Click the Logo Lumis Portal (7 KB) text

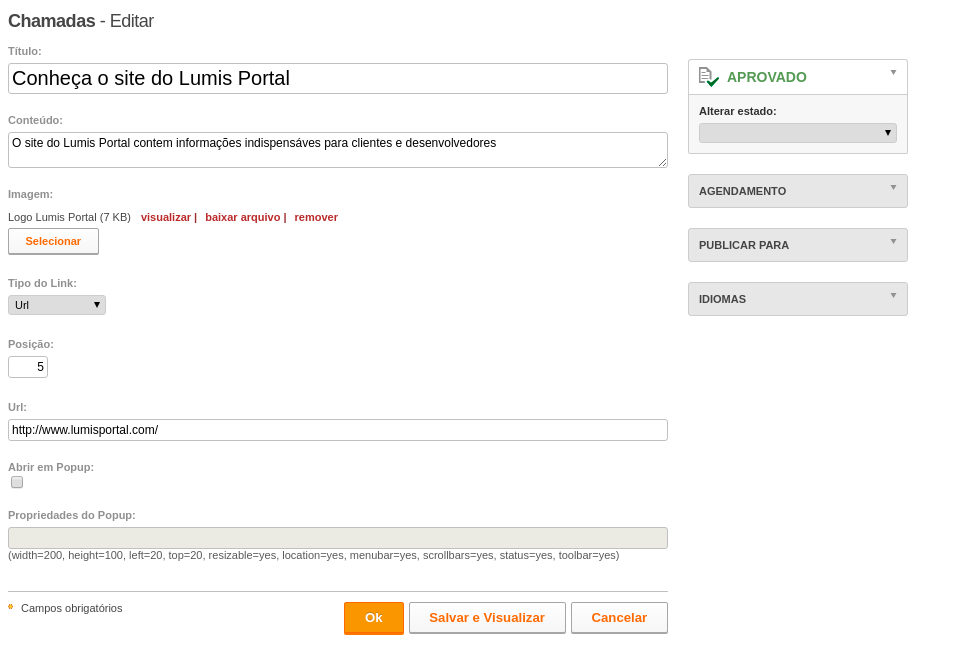click(x=70, y=217)
